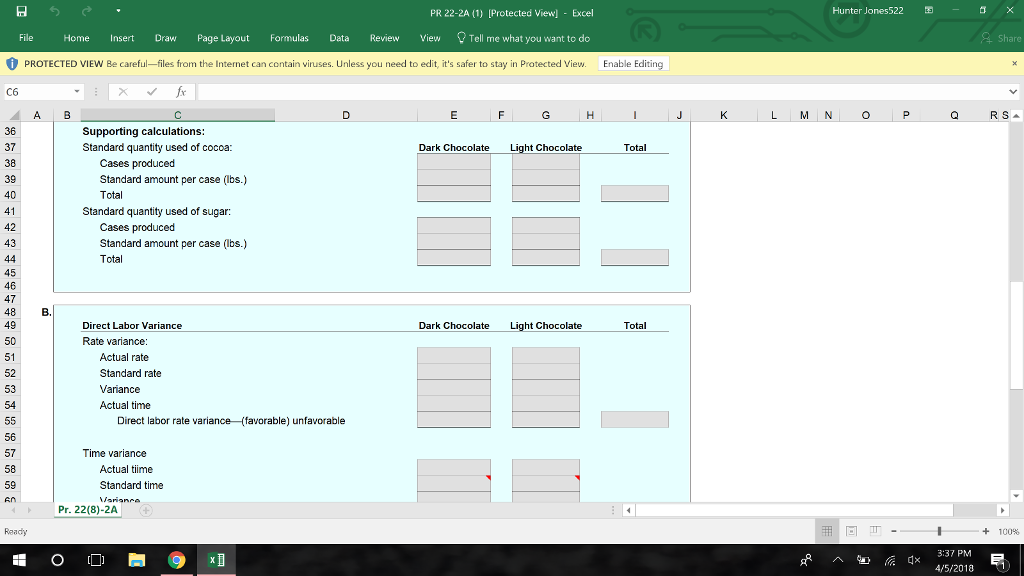Click the Enable Editing button
Screen dimensions: 1024x576
pos(633,63)
